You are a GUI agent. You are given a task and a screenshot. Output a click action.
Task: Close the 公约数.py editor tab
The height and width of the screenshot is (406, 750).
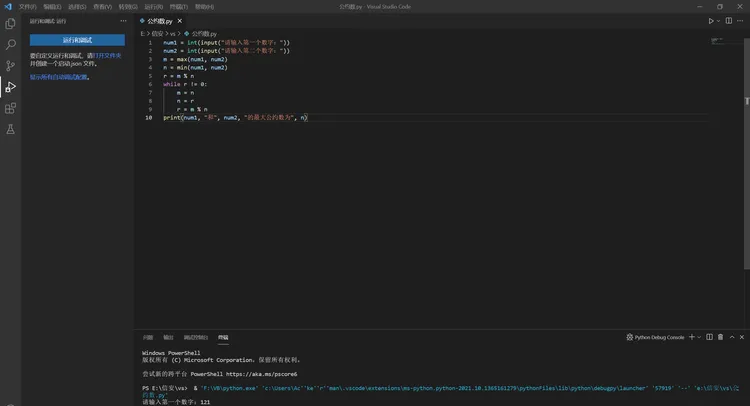[x=180, y=21]
